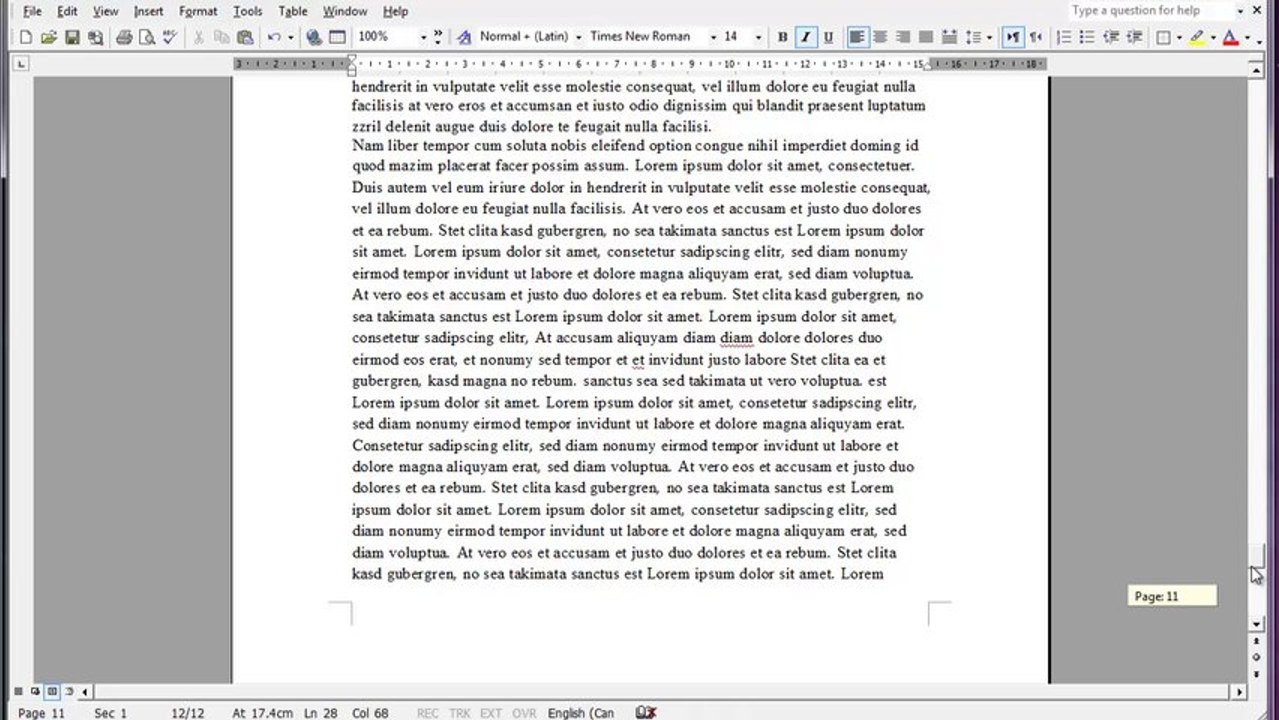Open the File menu
Image resolution: width=1279 pixels, height=720 pixels.
32,11
